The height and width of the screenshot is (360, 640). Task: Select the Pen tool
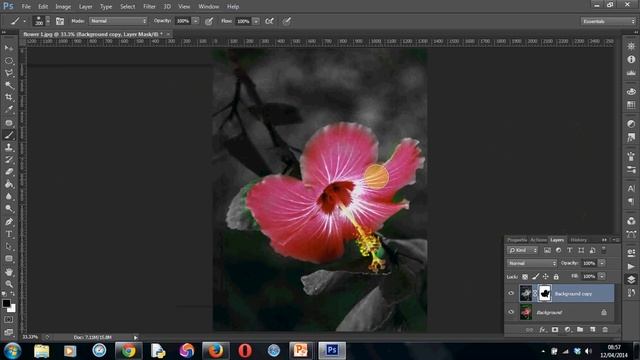click(x=9, y=222)
